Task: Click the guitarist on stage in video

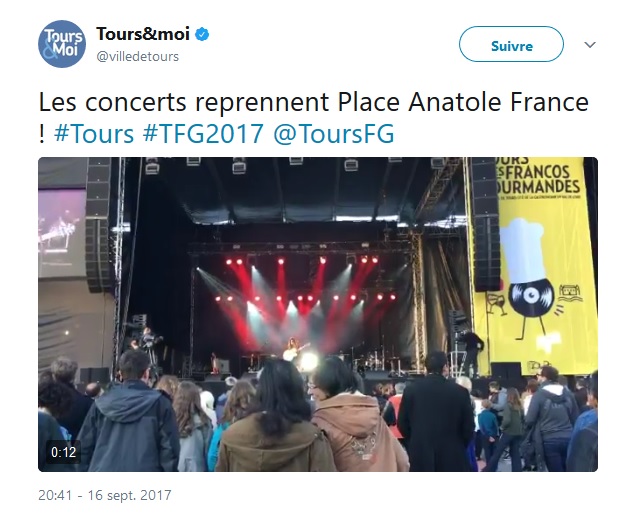Action: 294,349
